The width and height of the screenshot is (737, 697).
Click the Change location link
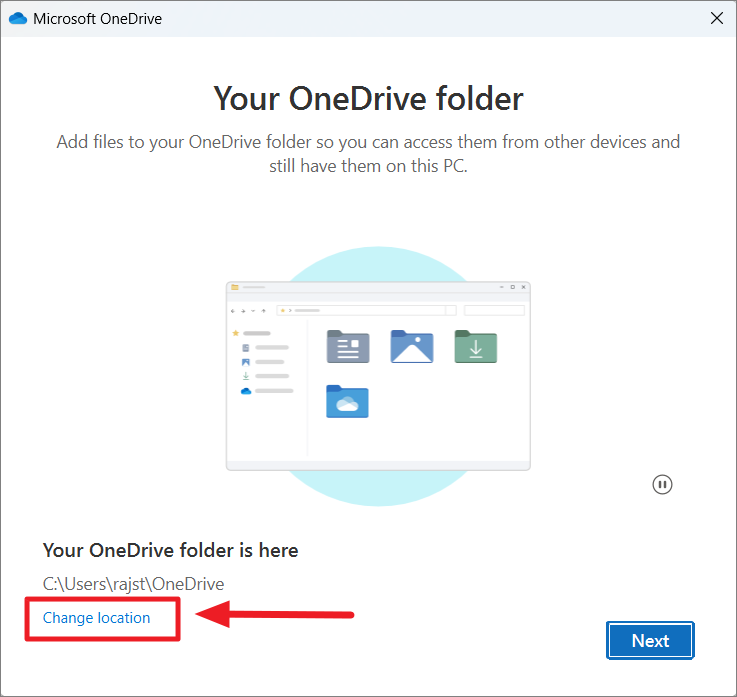[96, 618]
